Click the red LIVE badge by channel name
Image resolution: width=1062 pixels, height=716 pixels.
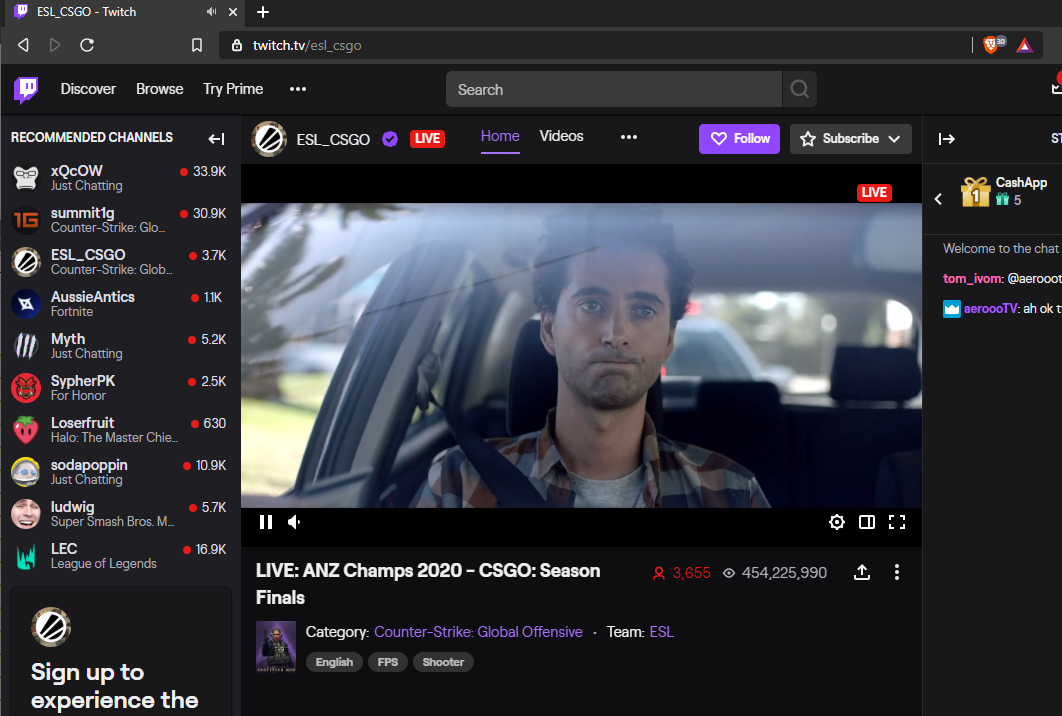coord(427,139)
